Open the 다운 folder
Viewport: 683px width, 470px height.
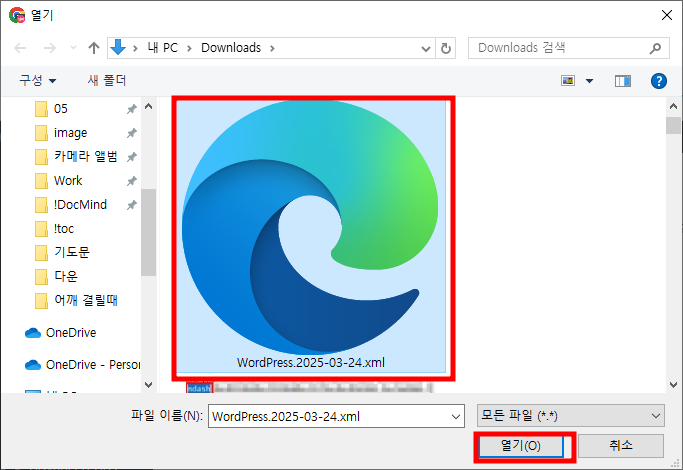click(x=66, y=276)
